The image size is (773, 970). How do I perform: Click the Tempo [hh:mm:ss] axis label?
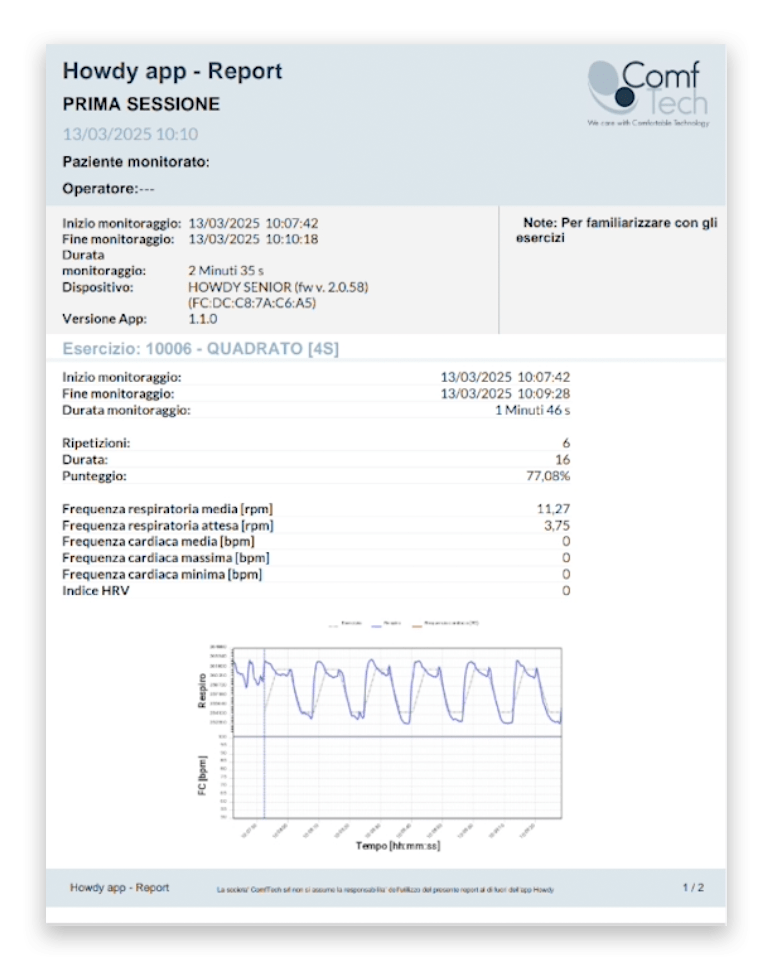pyautogui.click(x=397, y=845)
